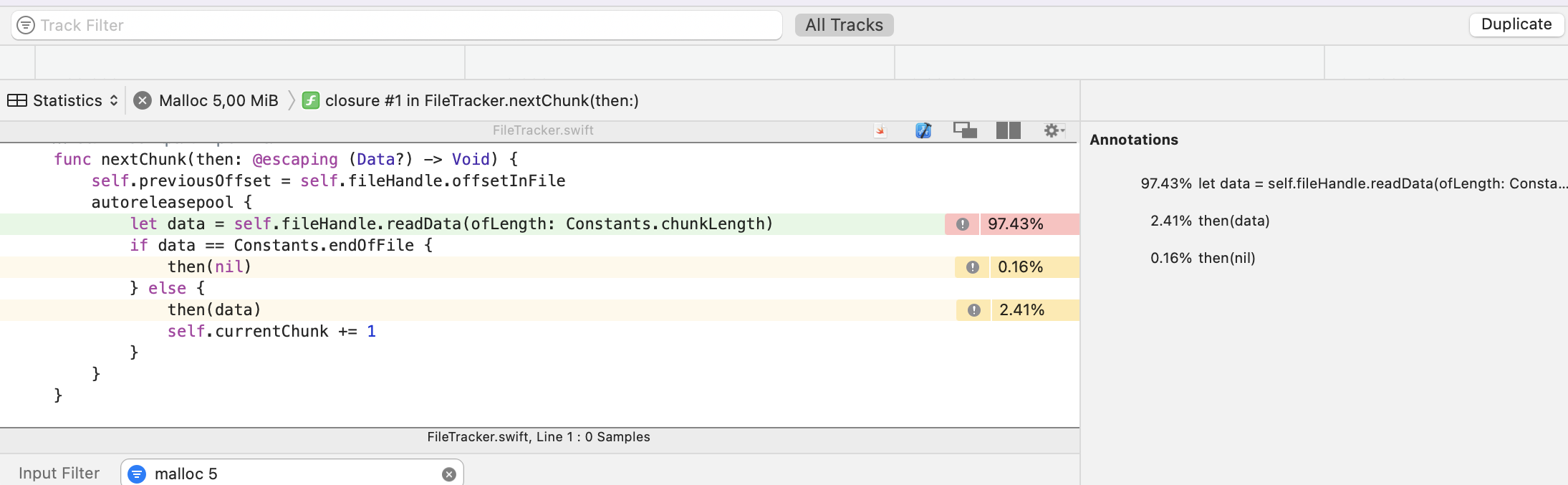Click the warning icon beside 97.43%
This screenshot has height=485, width=1568.
tap(963, 224)
